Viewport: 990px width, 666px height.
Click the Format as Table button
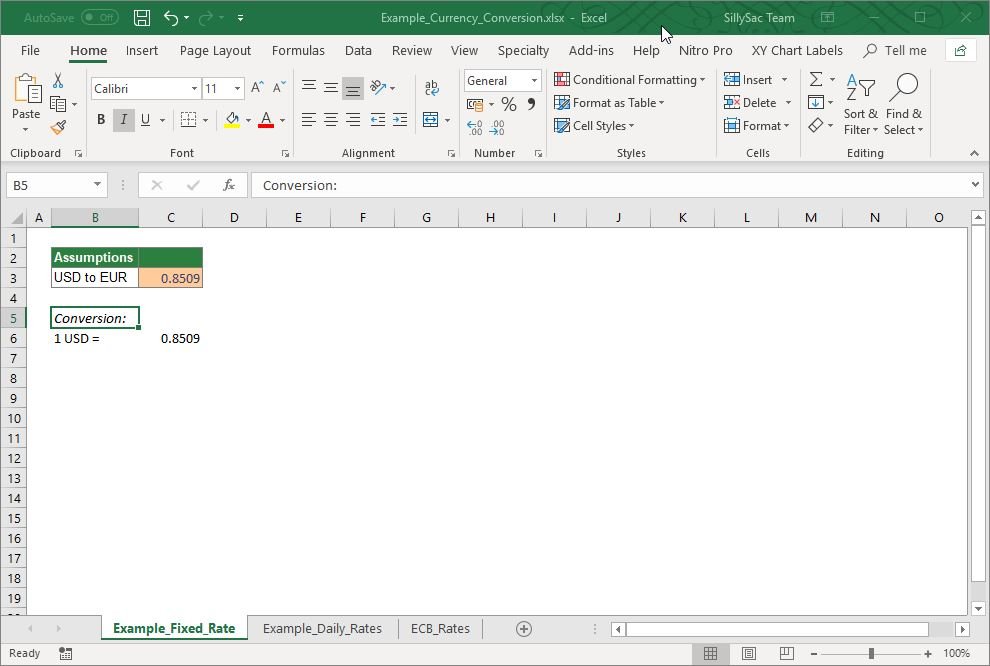tap(613, 103)
